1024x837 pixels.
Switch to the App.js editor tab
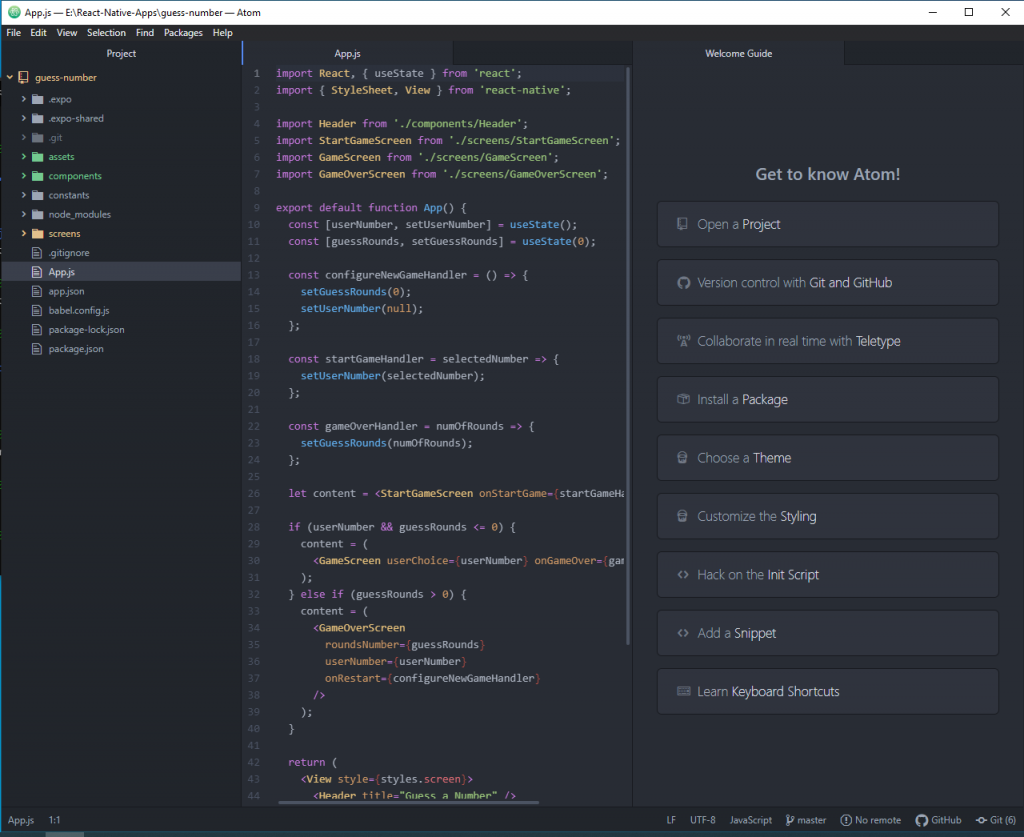347,54
